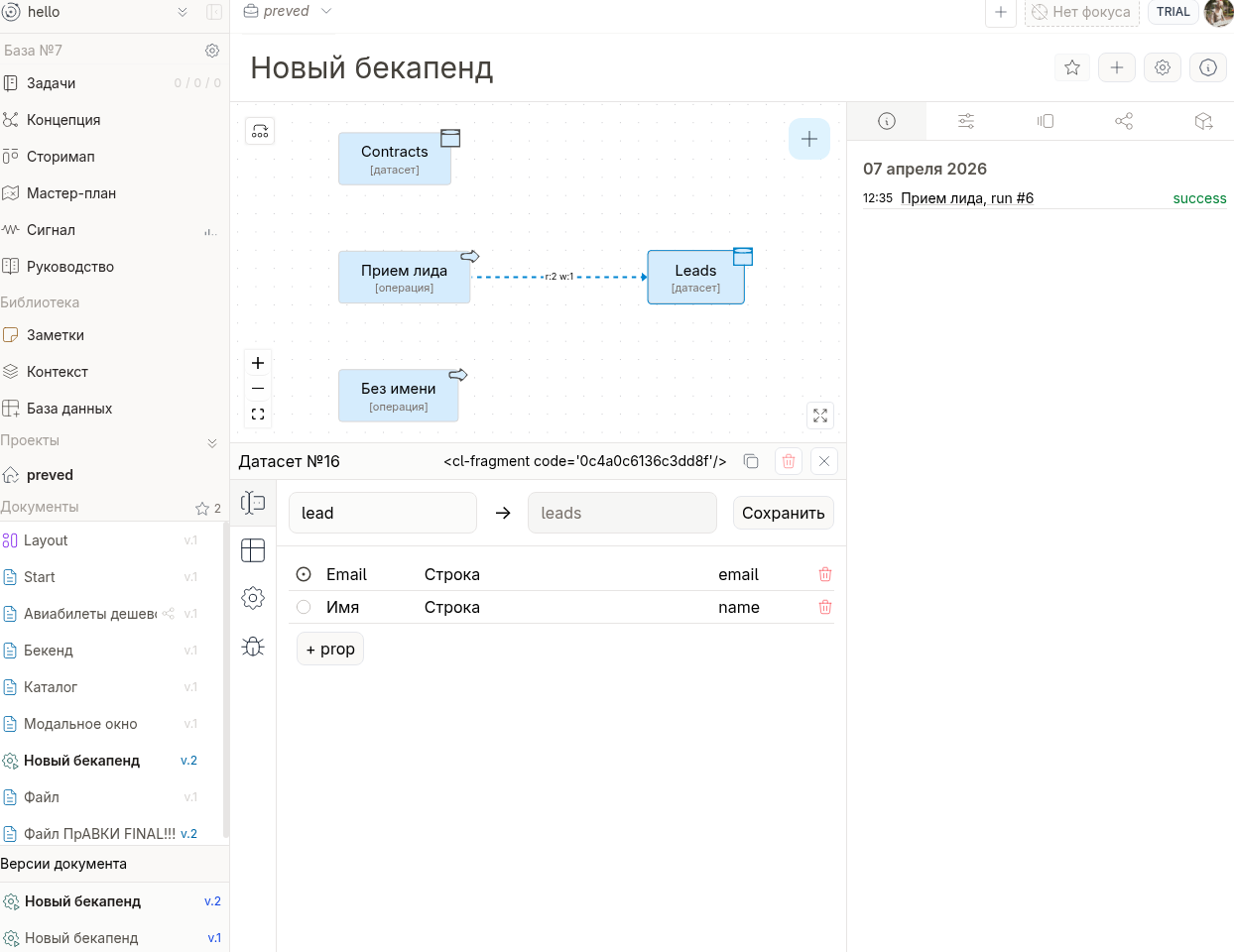Expand the canvas to fullscreen
1234x952 pixels.
[x=820, y=416]
